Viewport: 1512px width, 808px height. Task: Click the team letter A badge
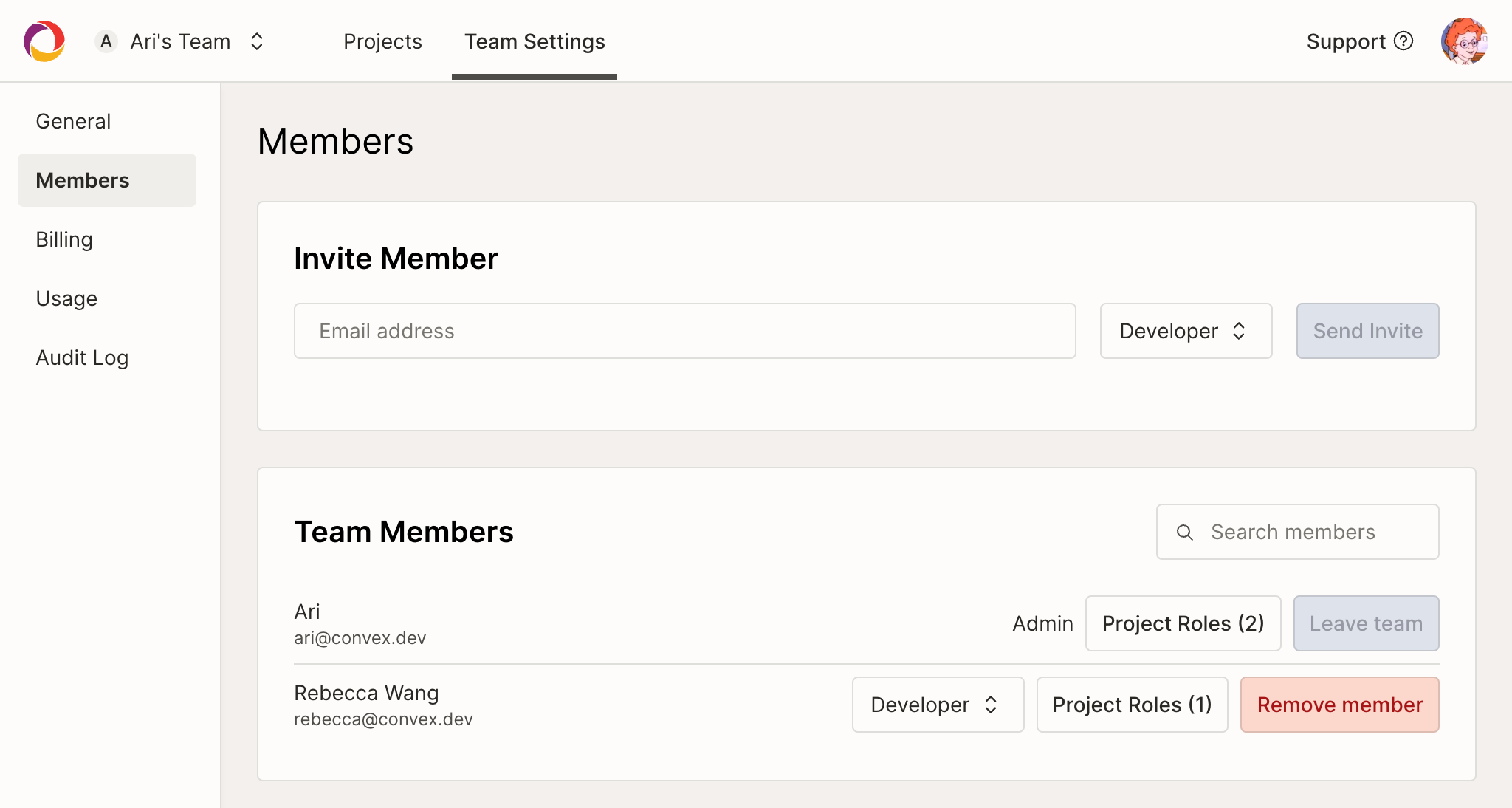(x=106, y=41)
